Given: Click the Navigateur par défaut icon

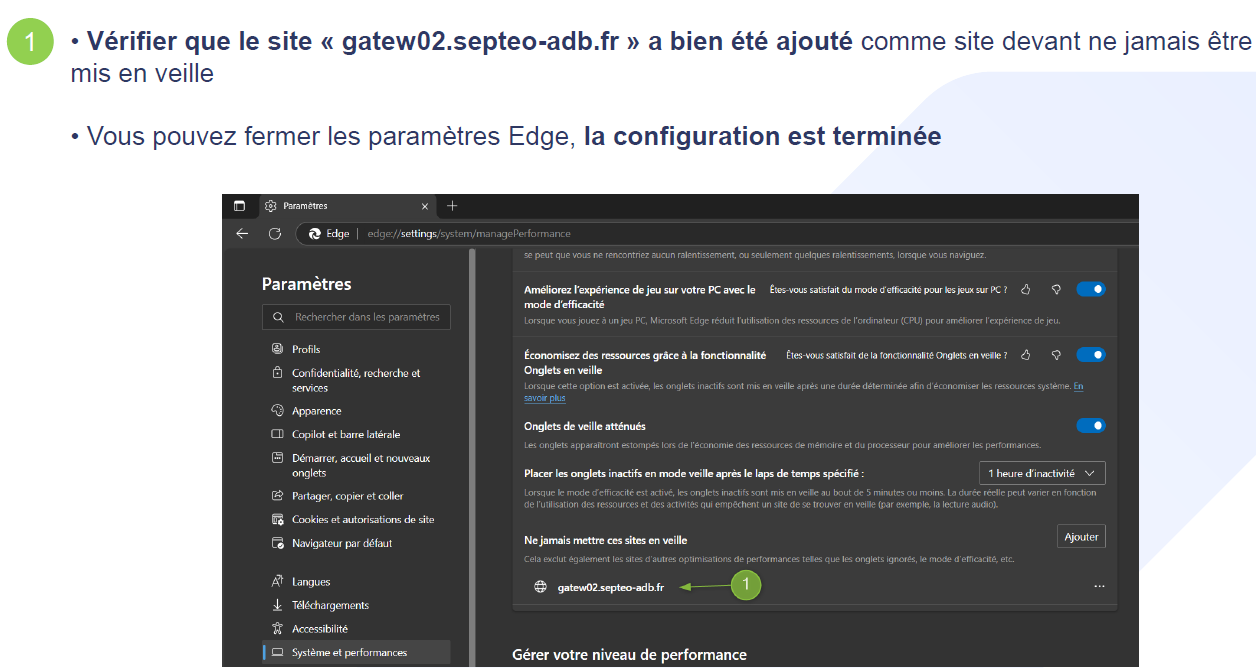Looking at the screenshot, I should click(278, 544).
